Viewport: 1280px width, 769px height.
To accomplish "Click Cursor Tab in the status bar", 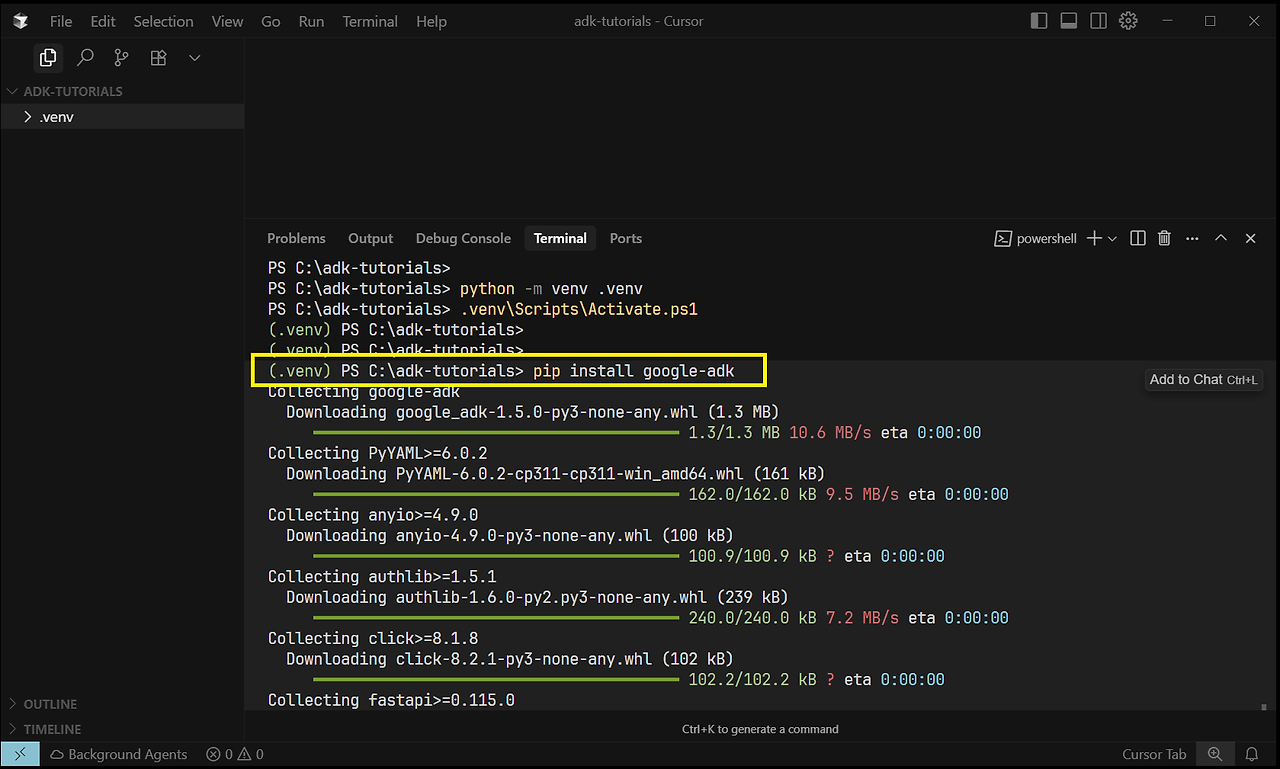I will (x=1154, y=754).
